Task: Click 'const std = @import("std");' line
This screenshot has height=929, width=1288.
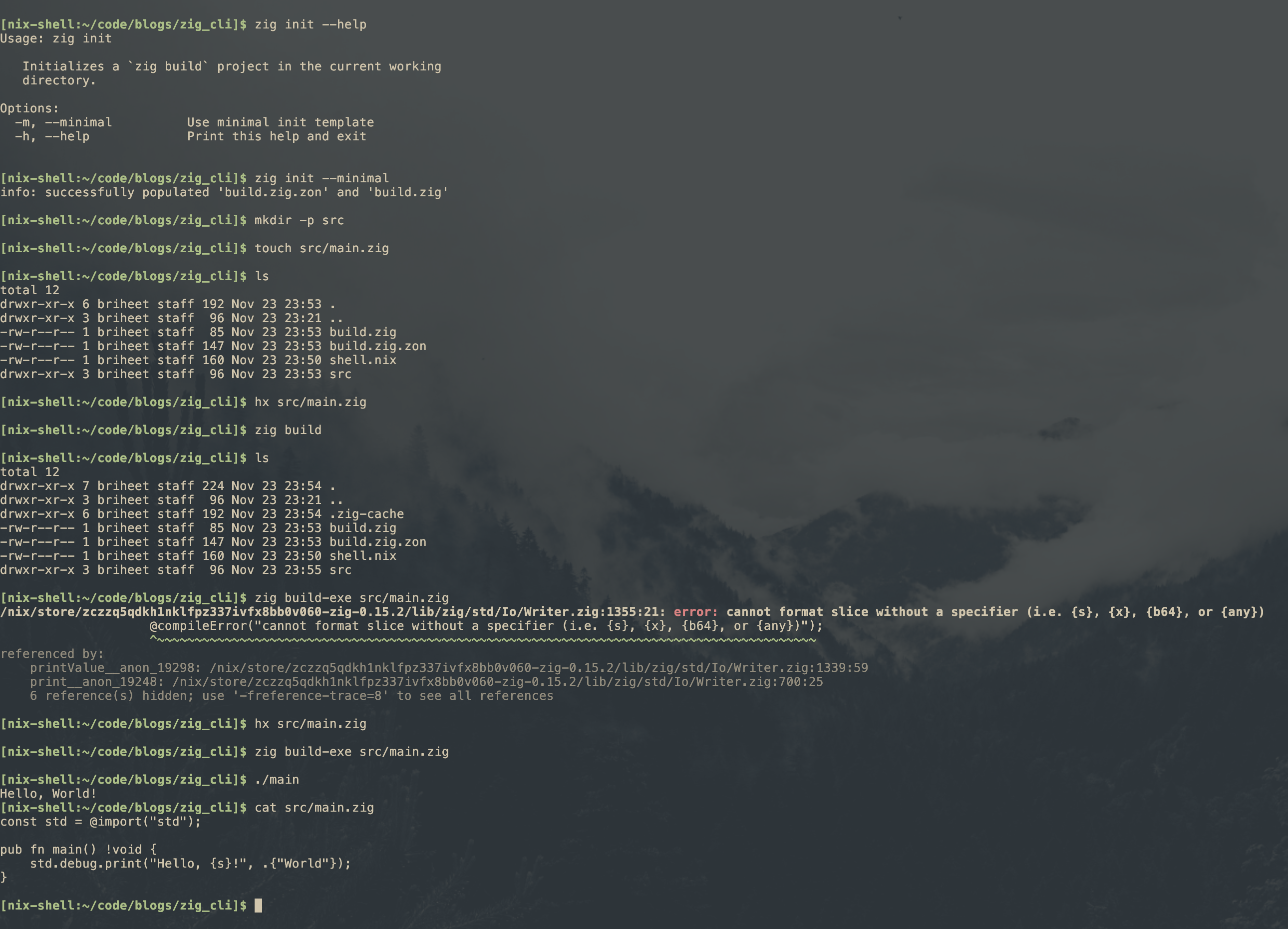Action: tap(100, 821)
